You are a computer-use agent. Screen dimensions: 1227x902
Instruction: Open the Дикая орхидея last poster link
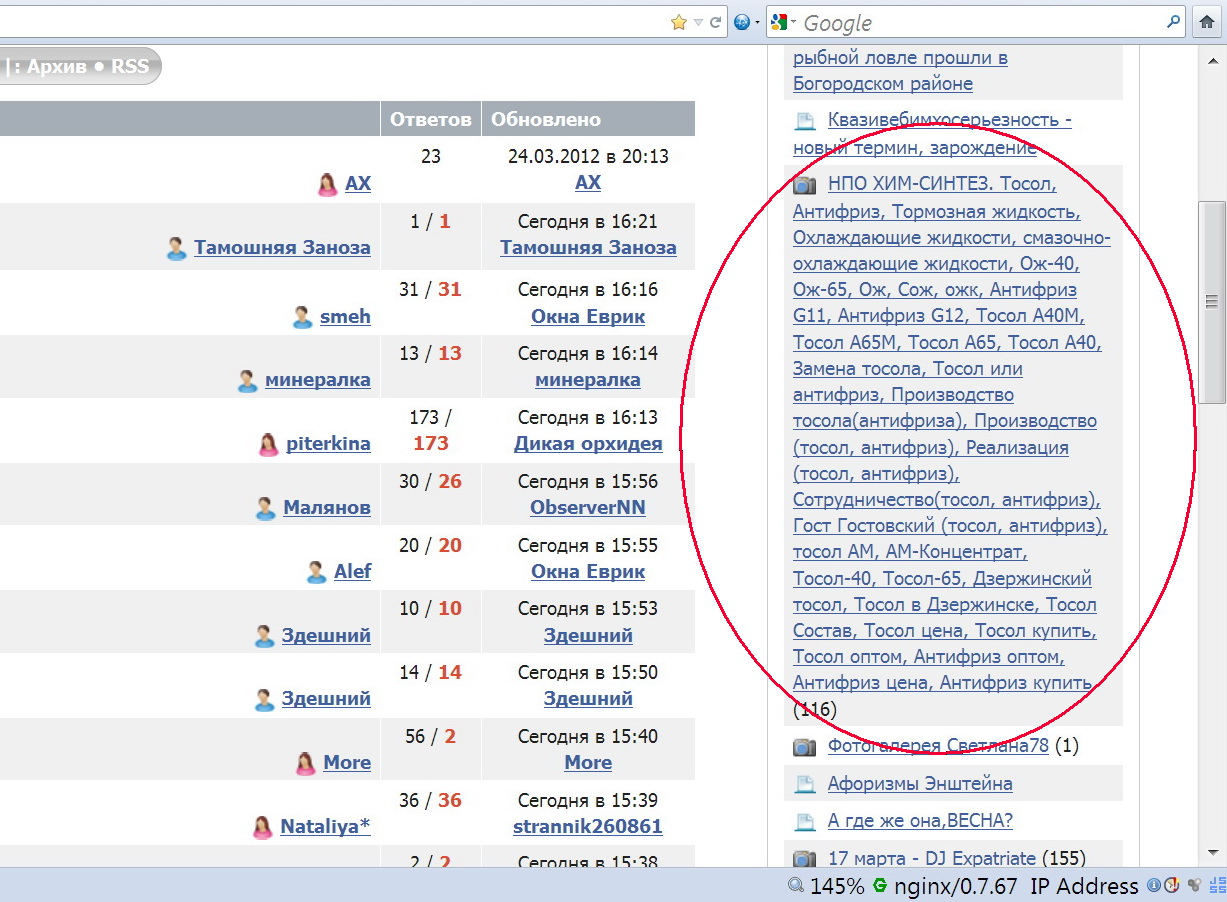[588, 444]
